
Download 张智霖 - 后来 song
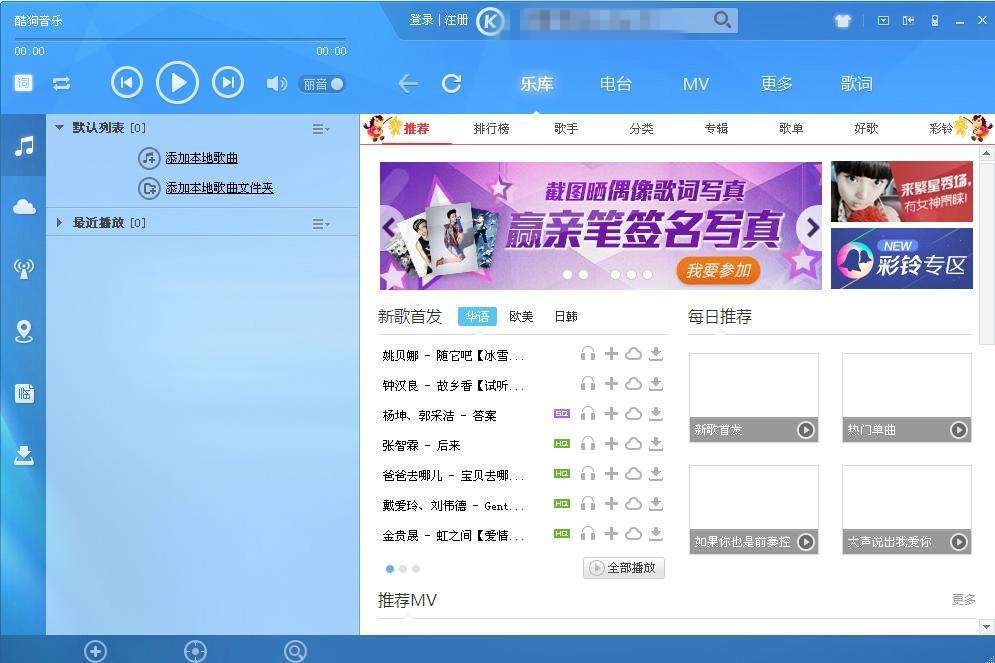[x=656, y=443]
